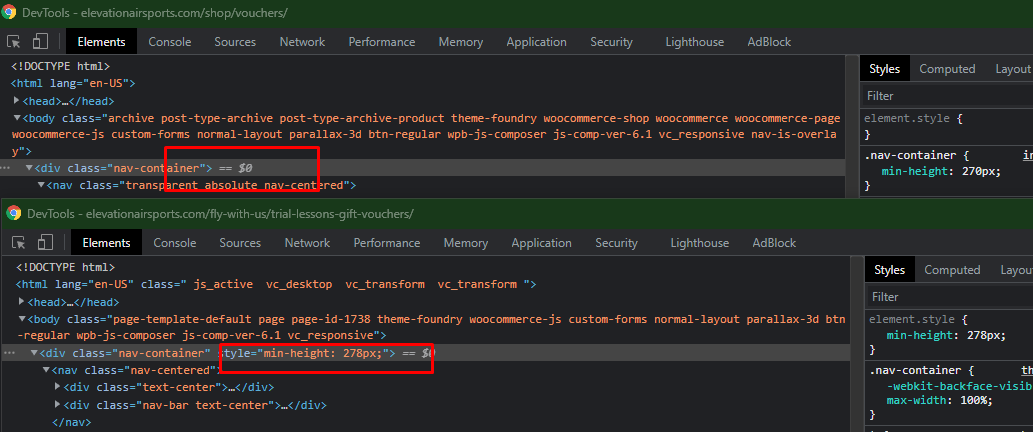The height and width of the screenshot is (432, 1033).
Task: Open Security tab in top DevTools window
Action: coord(611,41)
